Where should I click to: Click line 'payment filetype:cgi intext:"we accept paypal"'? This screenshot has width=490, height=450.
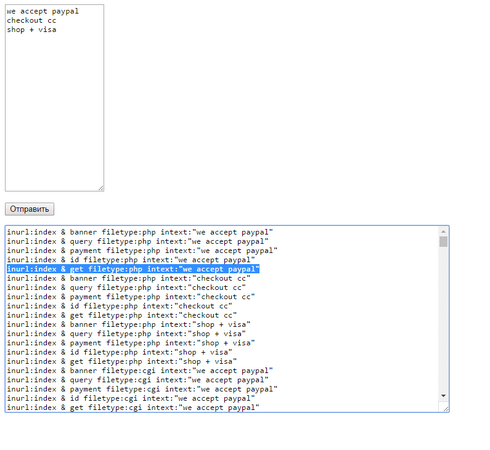click(142, 389)
